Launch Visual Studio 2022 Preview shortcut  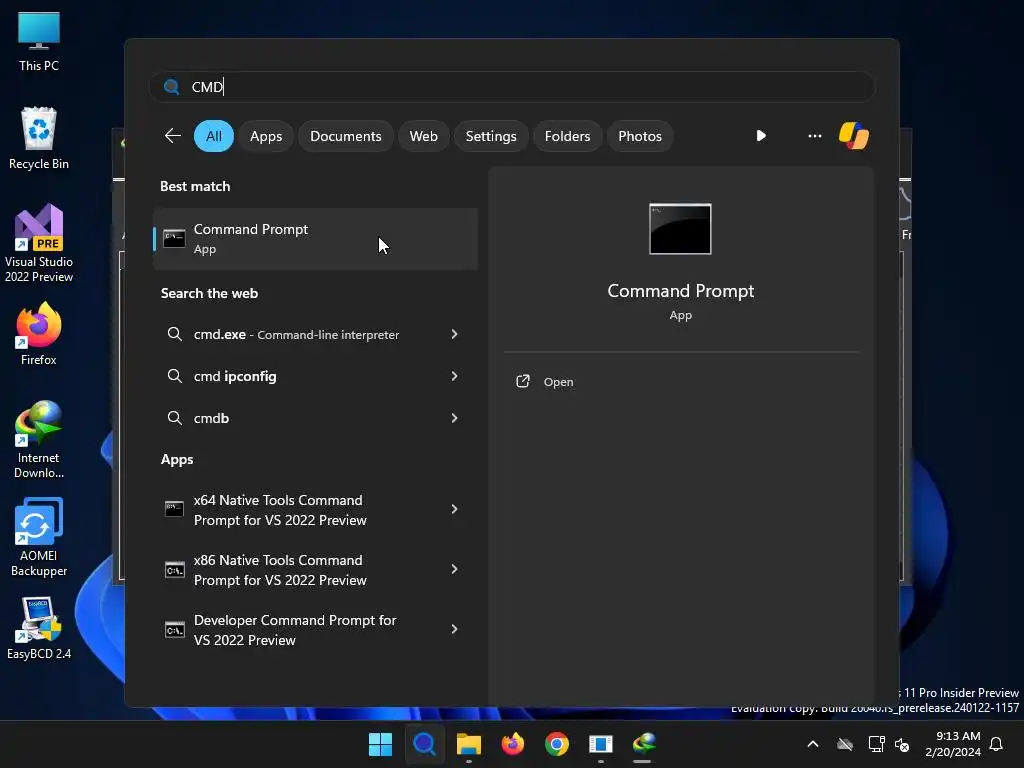click(x=39, y=243)
